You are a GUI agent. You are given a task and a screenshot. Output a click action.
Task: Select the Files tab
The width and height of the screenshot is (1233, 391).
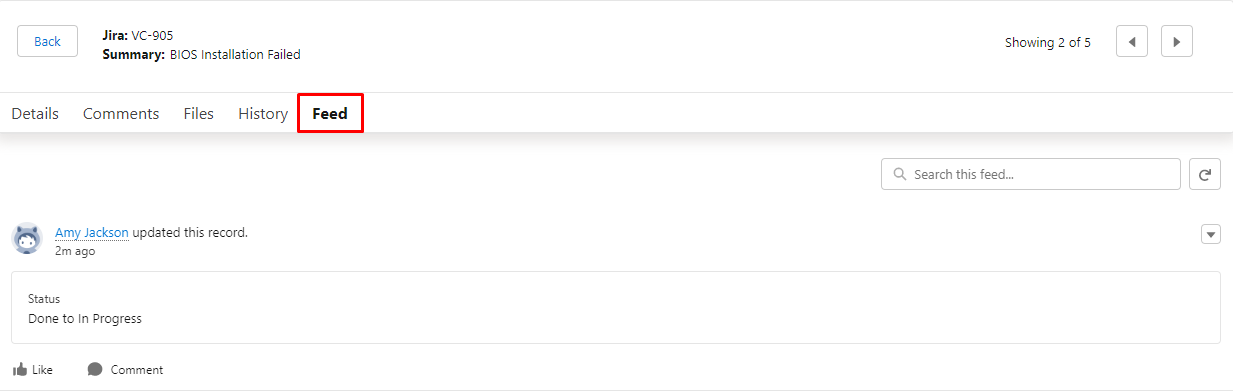[x=199, y=114]
